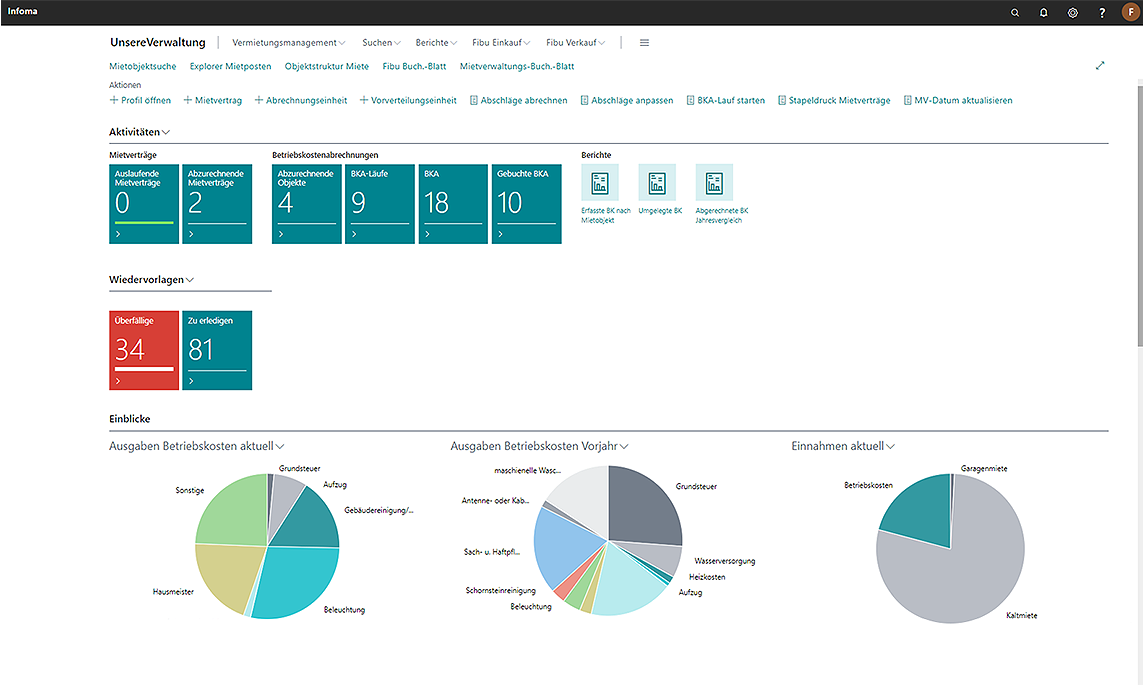The width and height of the screenshot is (1145, 685).
Task: Open the Erfasste BK nach Mietobjekt report
Action: 600,183
